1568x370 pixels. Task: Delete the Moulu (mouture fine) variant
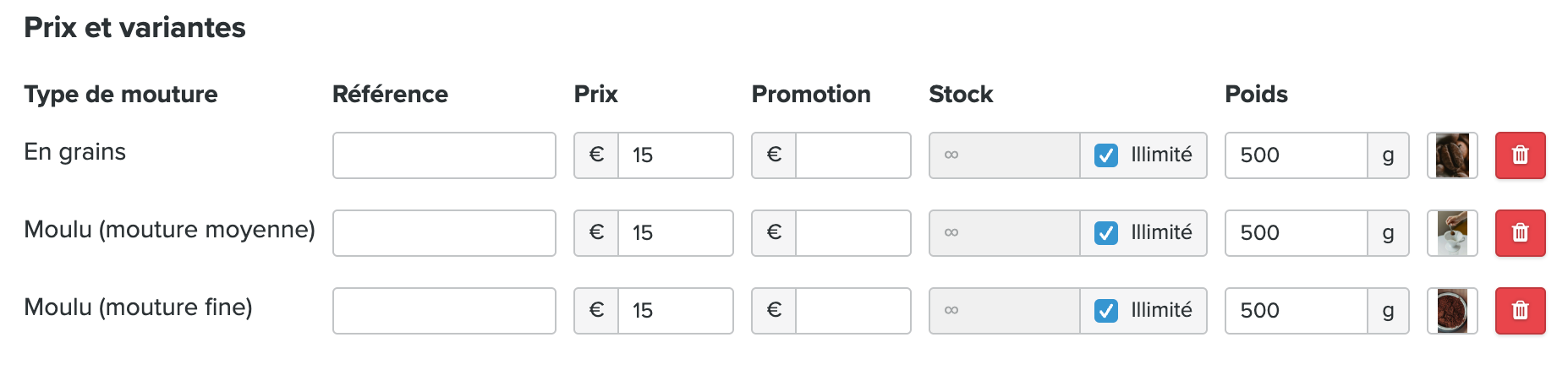coord(1520,311)
